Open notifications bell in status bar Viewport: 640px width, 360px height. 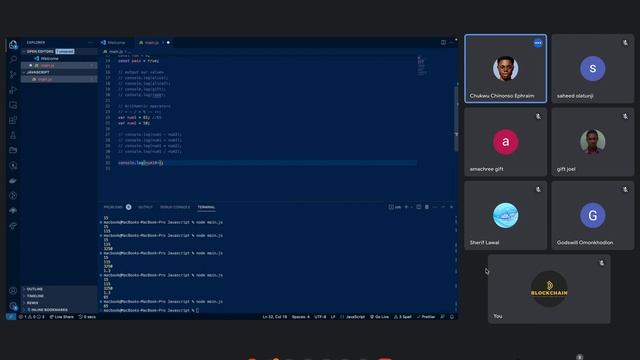tap(452, 317)
